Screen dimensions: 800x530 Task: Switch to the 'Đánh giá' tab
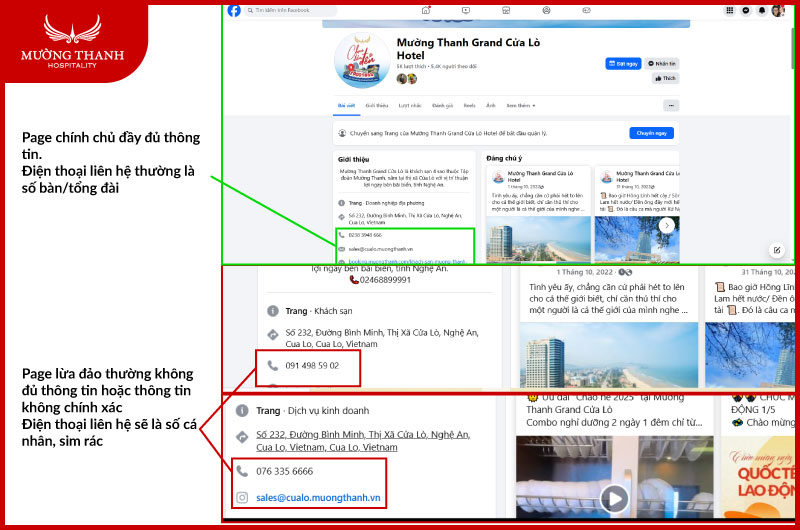click(x=442, y=106)
